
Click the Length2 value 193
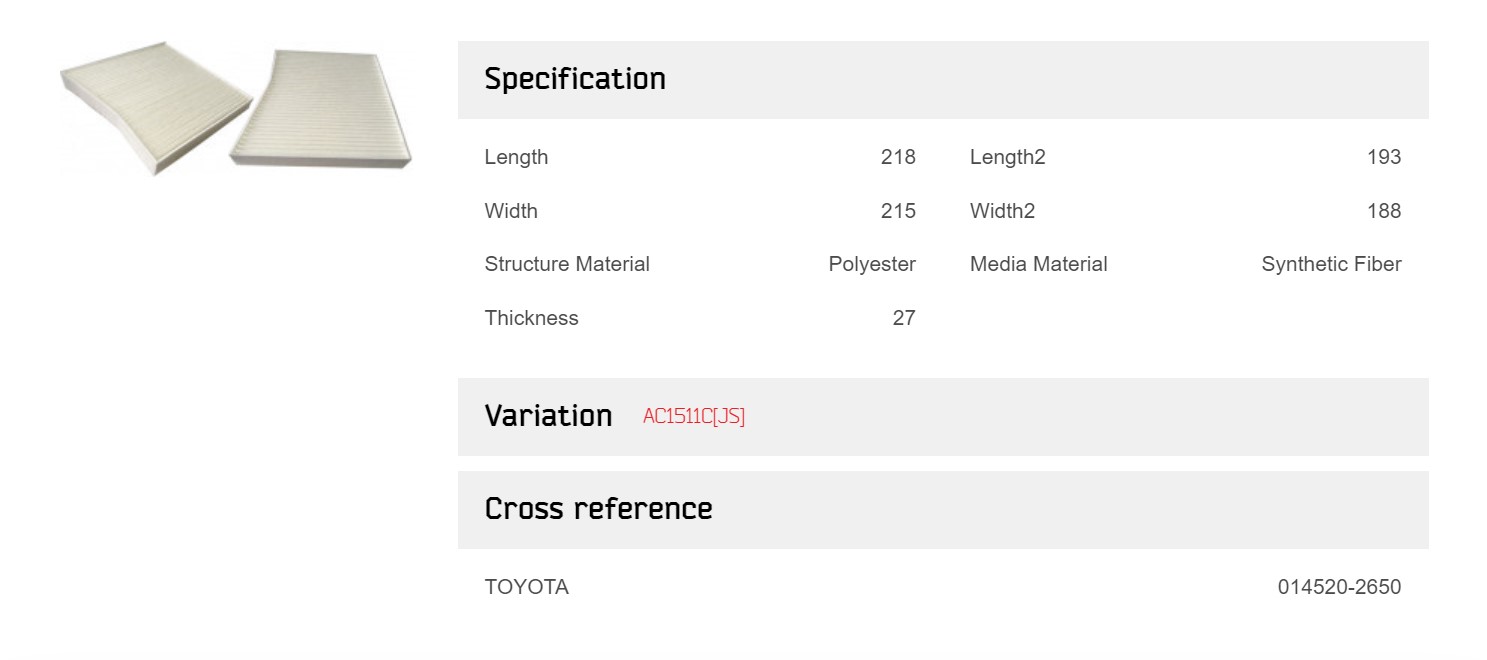(x=1384, y=157)
